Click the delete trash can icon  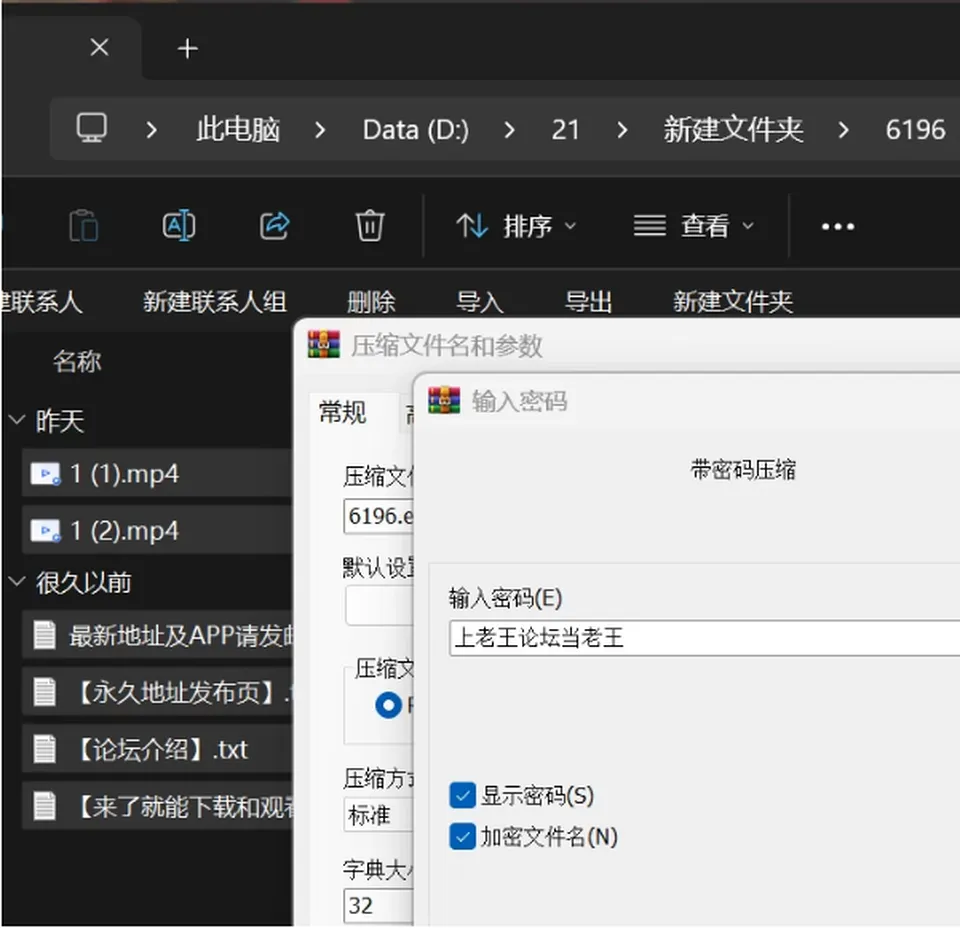coord(370,226)
